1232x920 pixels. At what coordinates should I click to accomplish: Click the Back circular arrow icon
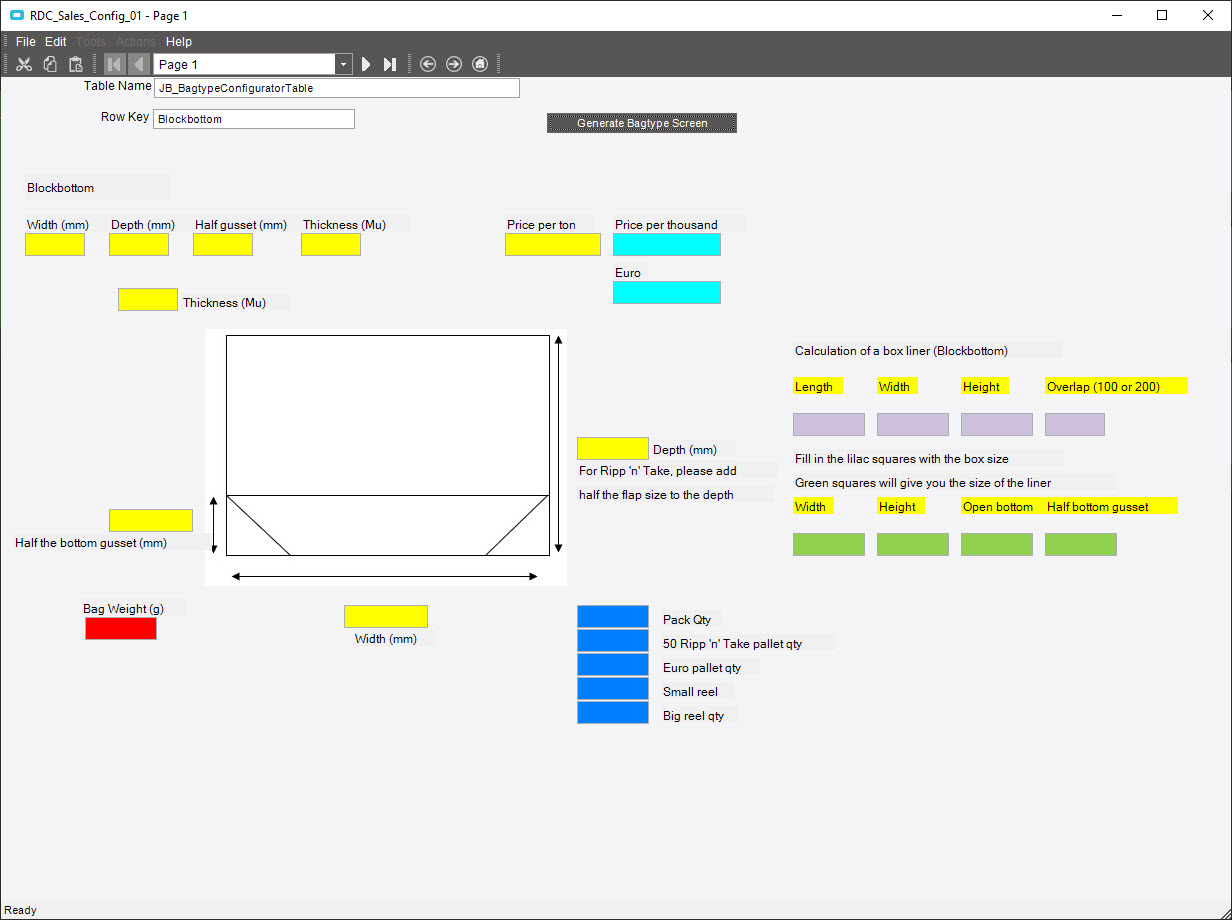click(428, 64)
